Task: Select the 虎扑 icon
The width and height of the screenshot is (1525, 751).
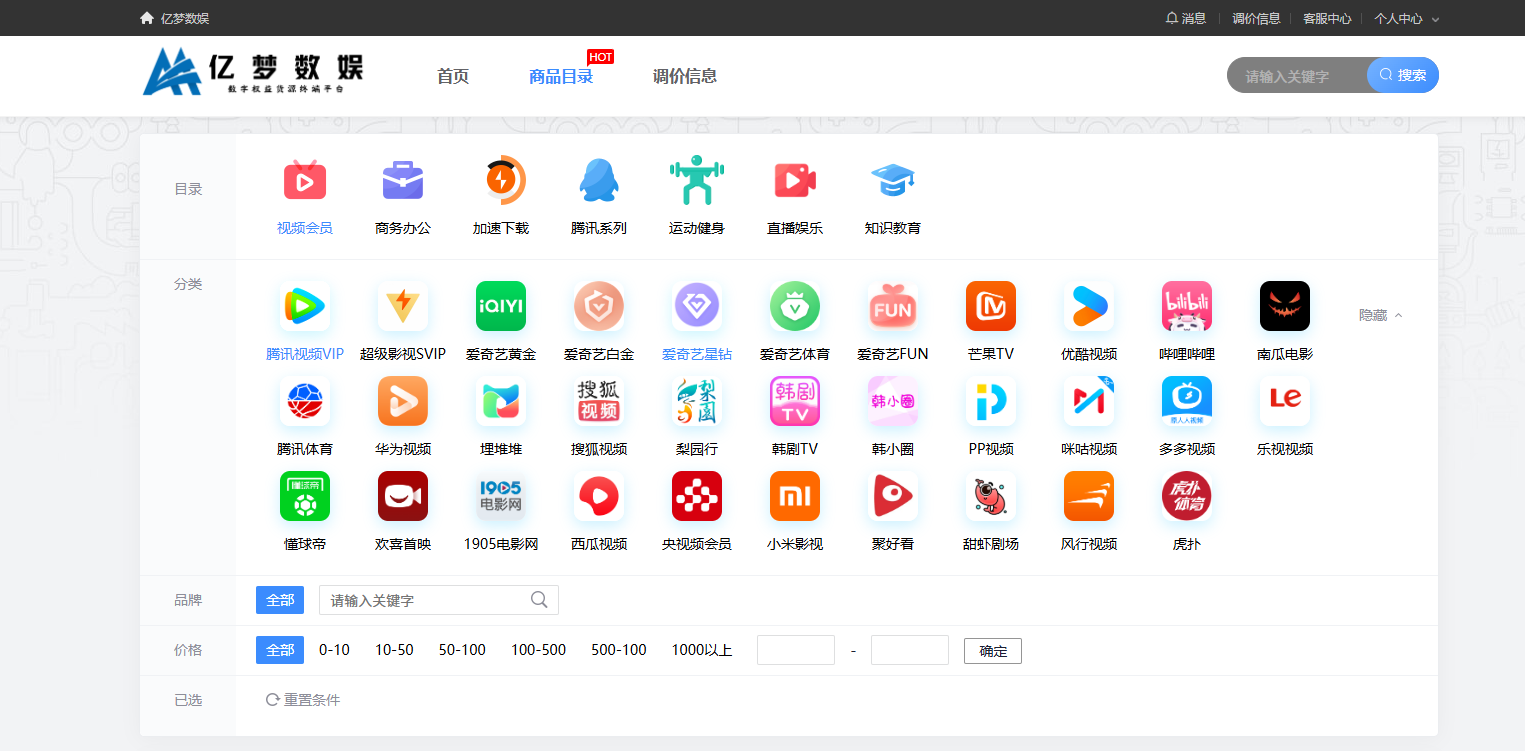Action: pyautogui.click(x=1187, y=496)
